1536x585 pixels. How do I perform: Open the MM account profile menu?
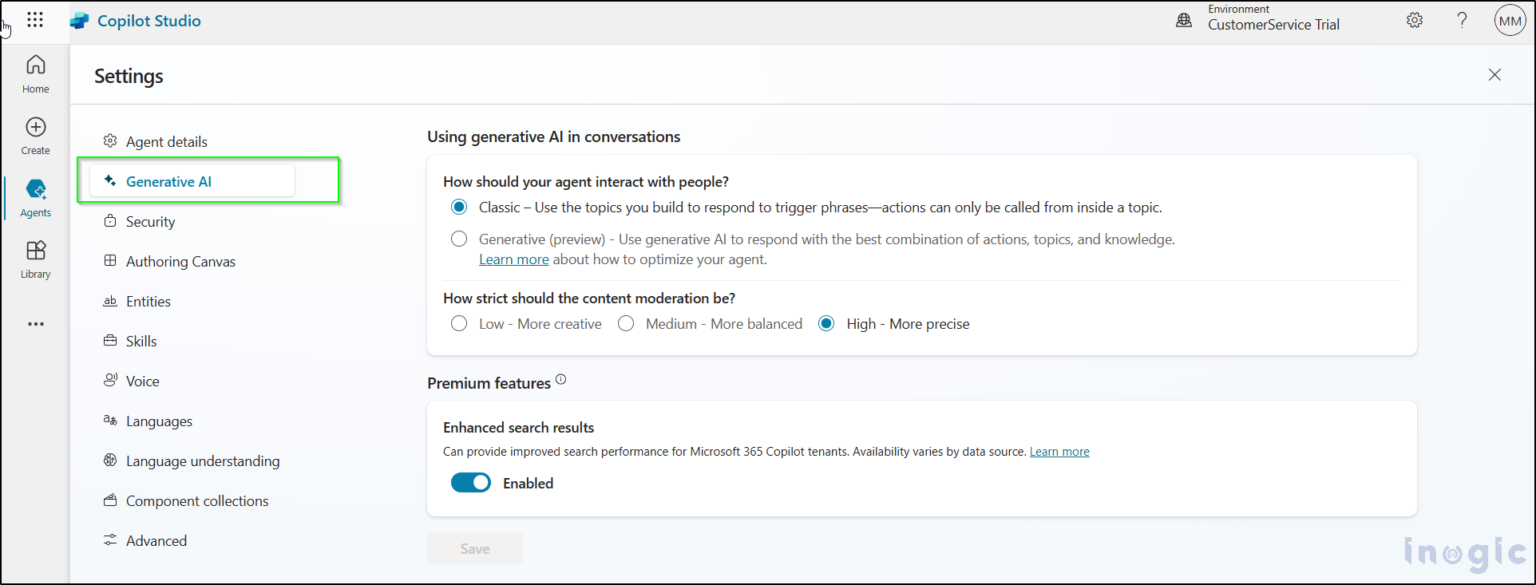[1509, 20]
